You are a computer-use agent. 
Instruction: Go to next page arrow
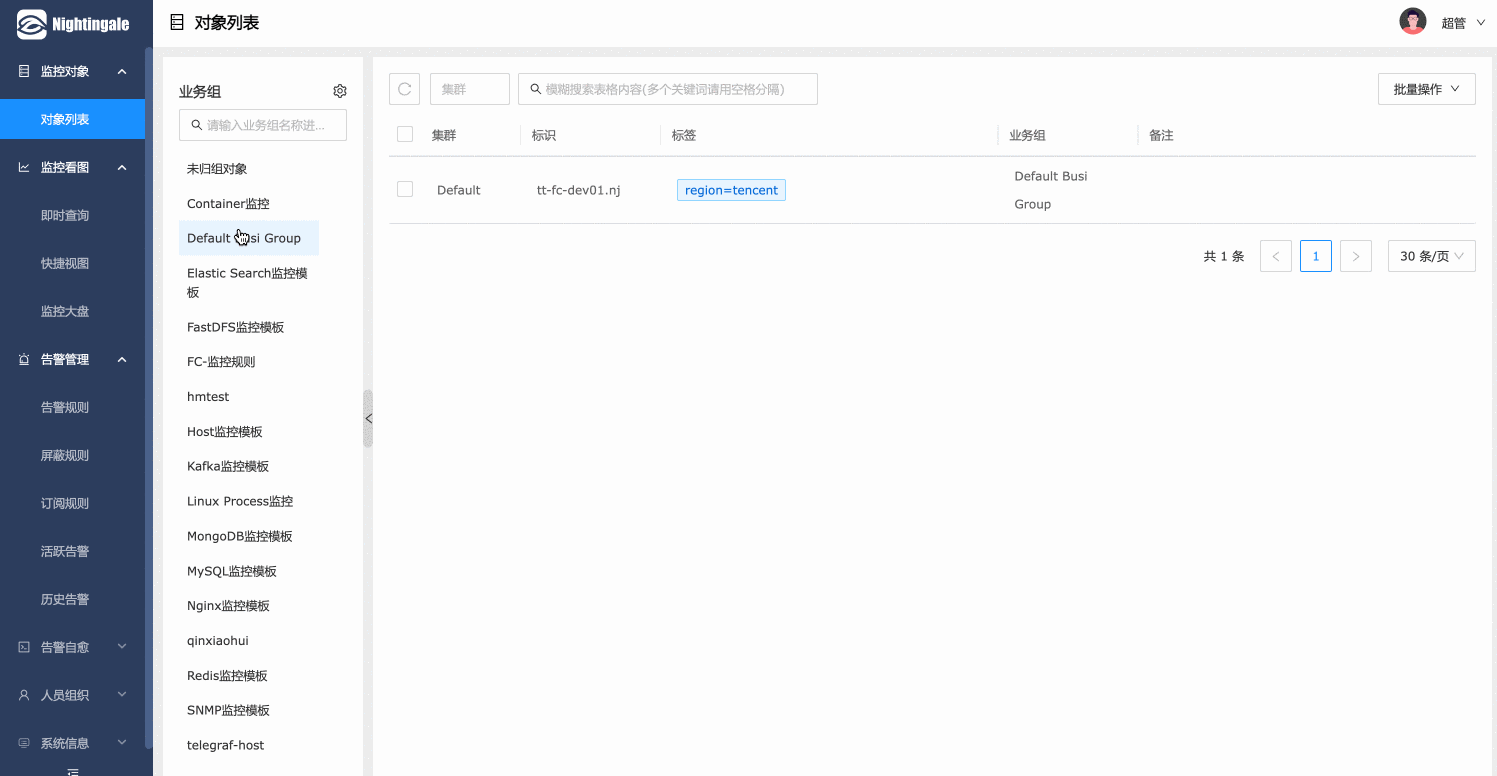[1356, 256]
